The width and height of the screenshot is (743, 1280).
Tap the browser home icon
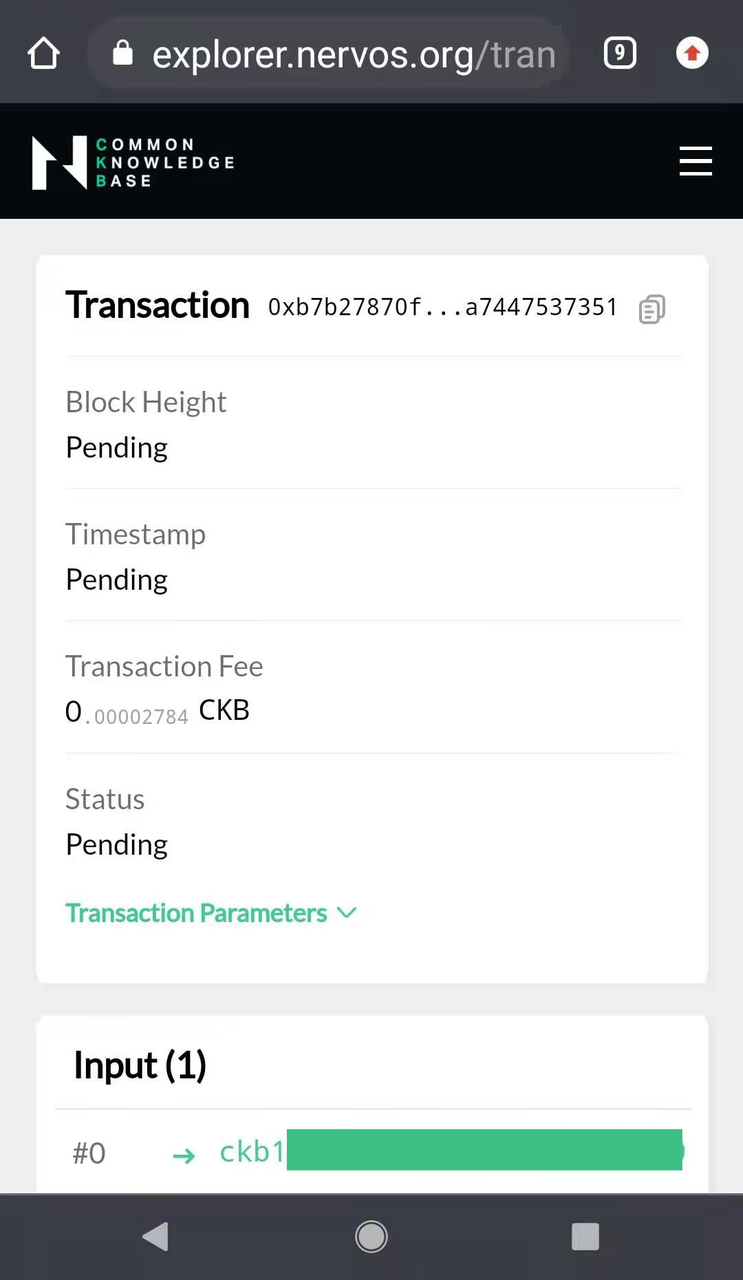click(44, 53)
